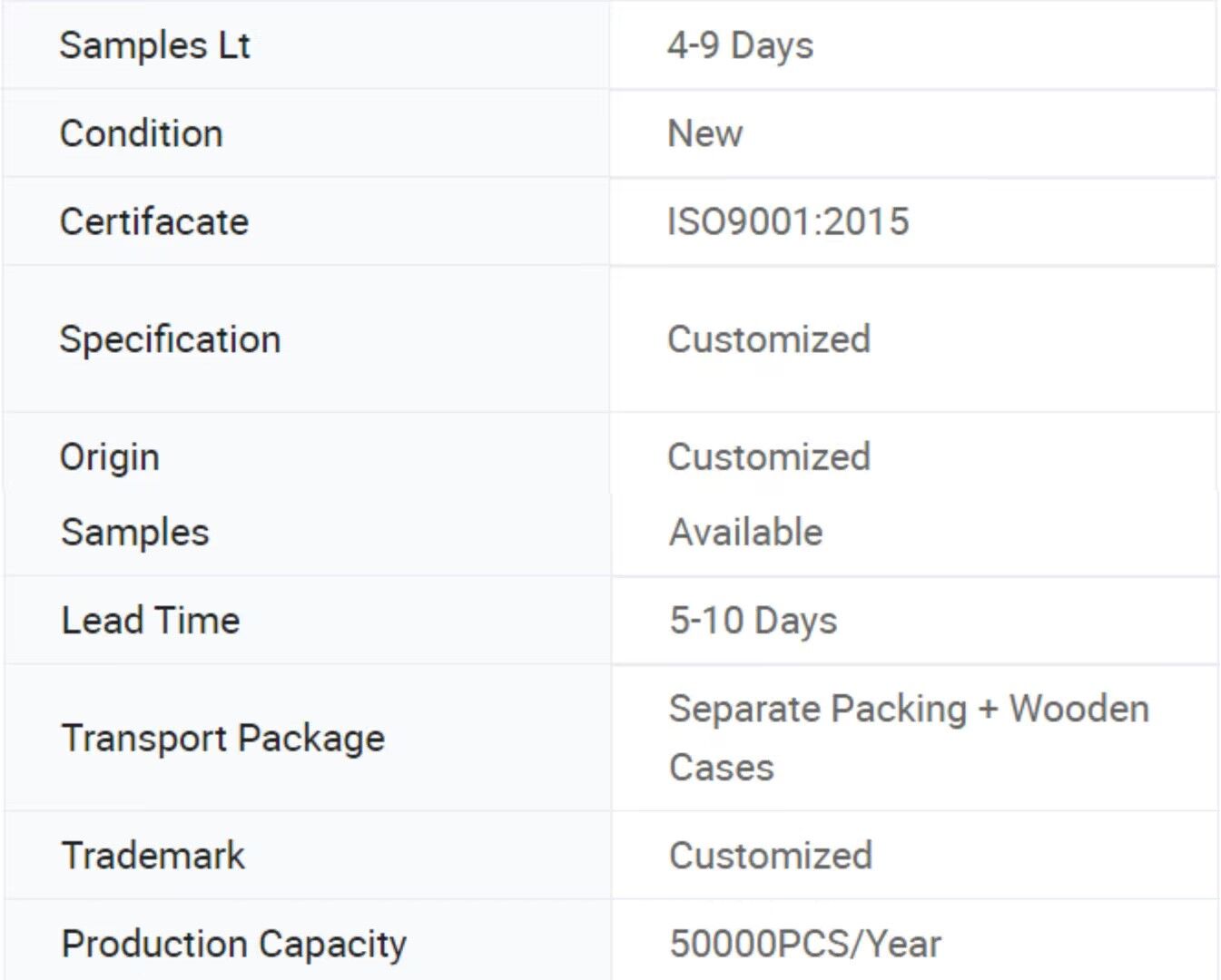
Task: Select the "50000PCS/Year" capacity value
Action: pos(804,944)
